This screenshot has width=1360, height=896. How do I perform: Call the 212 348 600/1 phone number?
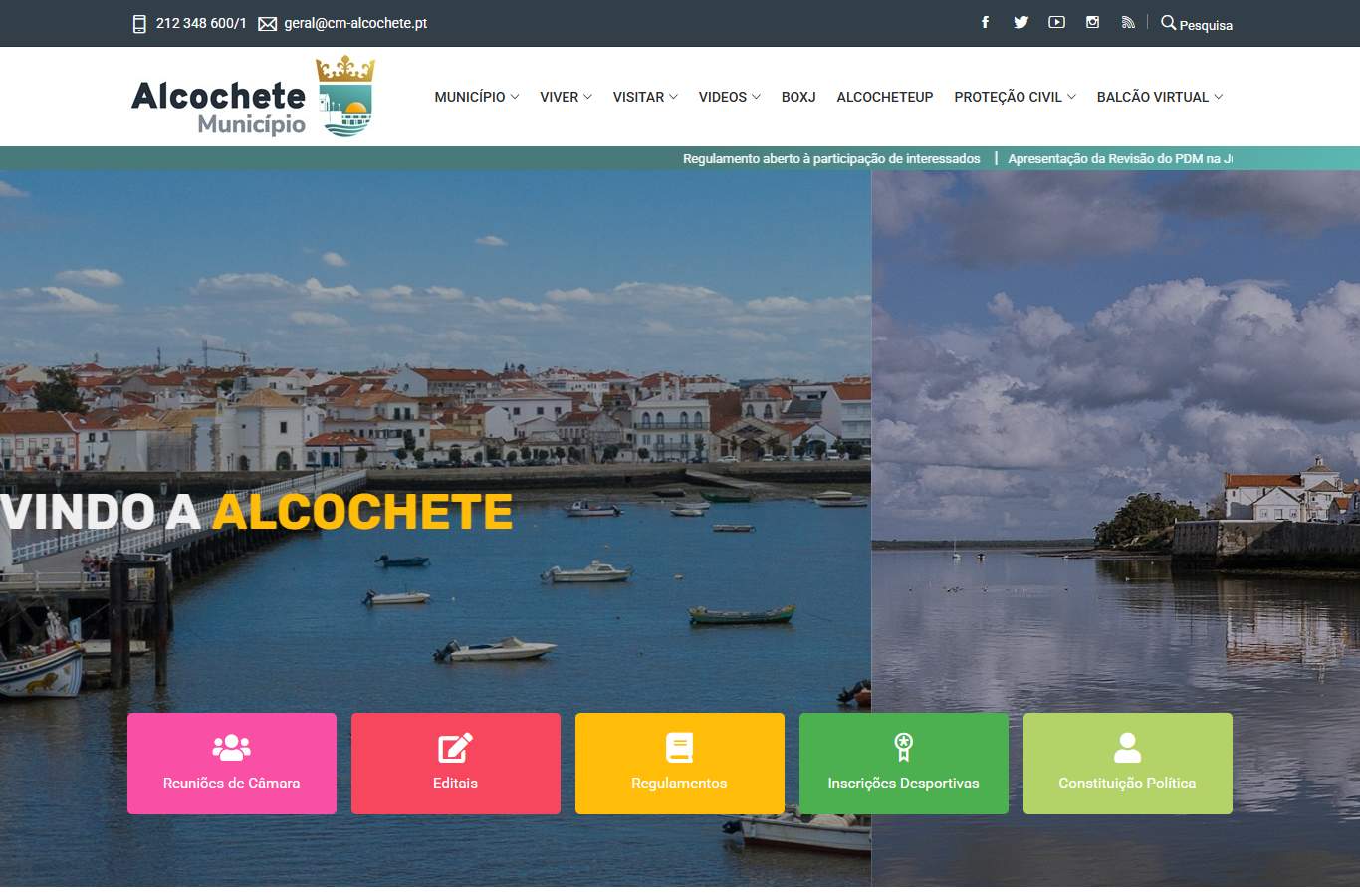(x=201, y=23)
